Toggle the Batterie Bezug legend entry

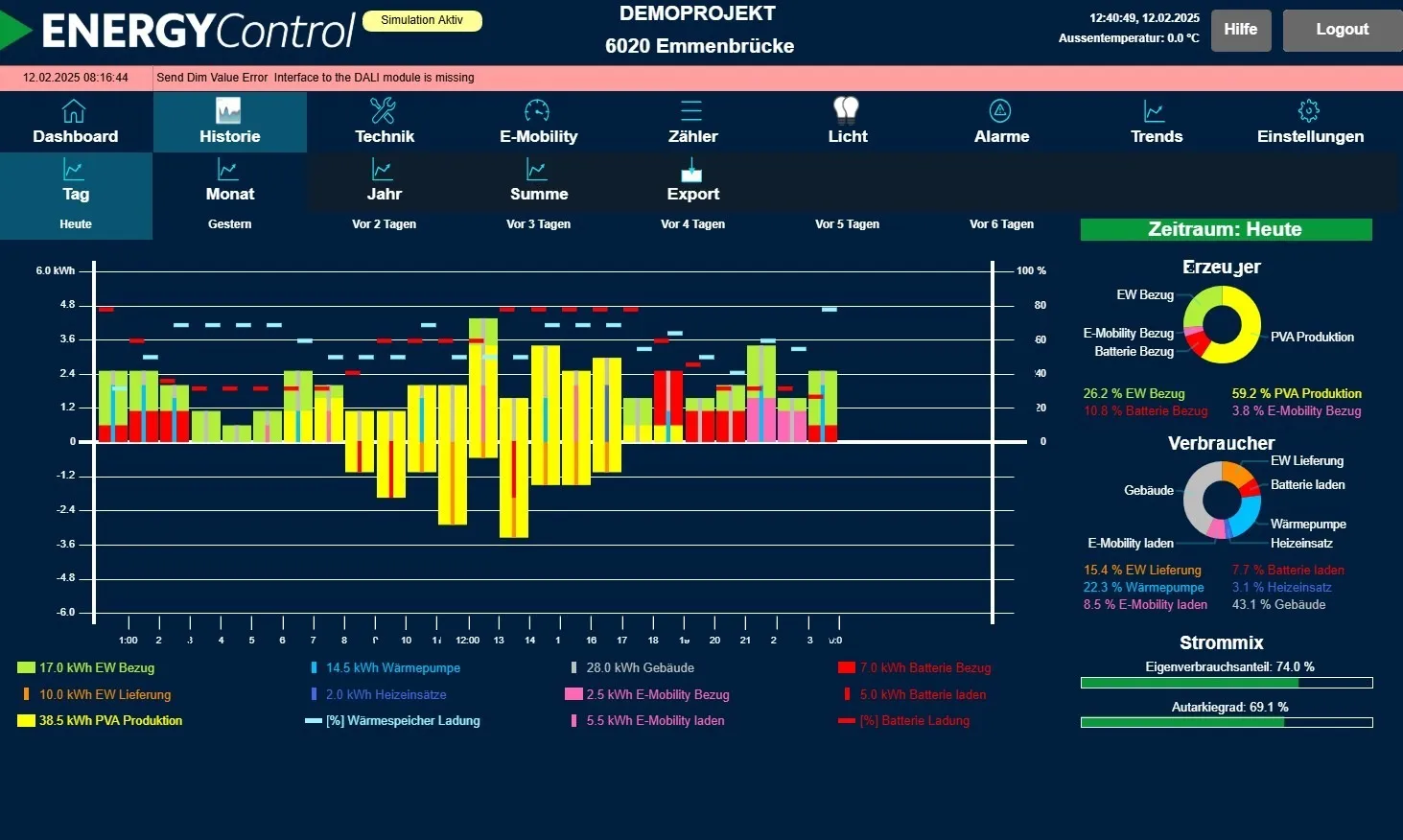(915, 667)
